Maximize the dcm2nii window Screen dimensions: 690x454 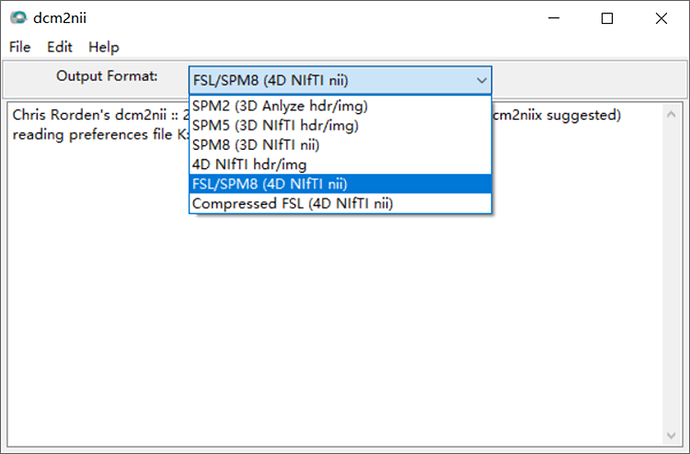click(607, 18)
